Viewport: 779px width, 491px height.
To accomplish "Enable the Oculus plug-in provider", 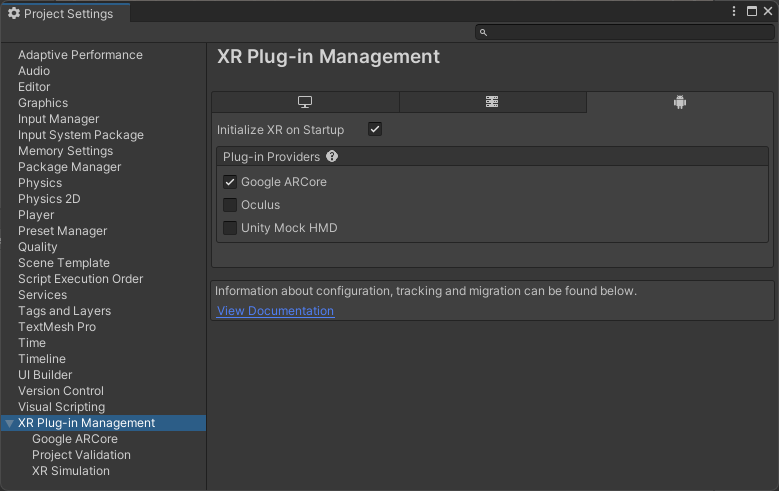I will coord(230,205).
